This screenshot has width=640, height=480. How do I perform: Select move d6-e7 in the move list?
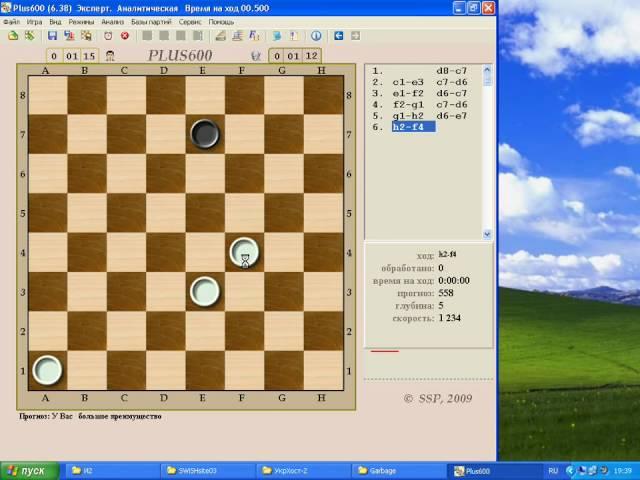tap(451, 116)
